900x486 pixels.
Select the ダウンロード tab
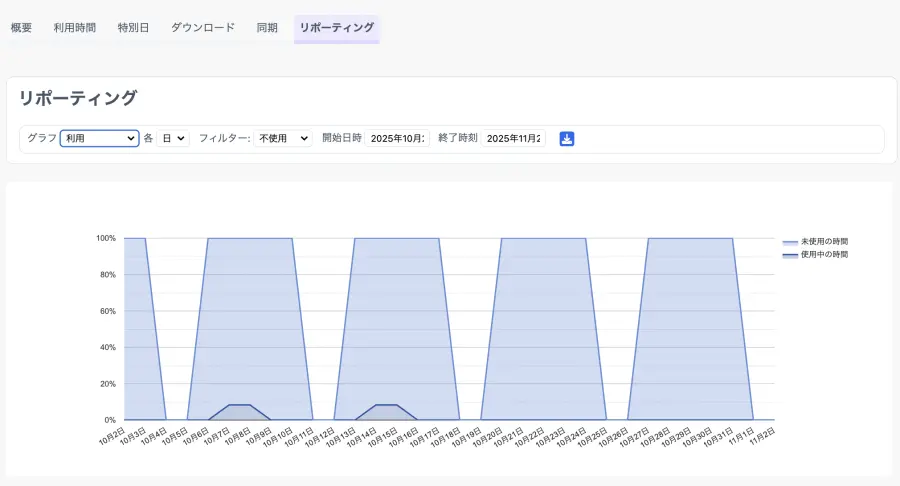(x=203, y=28)
